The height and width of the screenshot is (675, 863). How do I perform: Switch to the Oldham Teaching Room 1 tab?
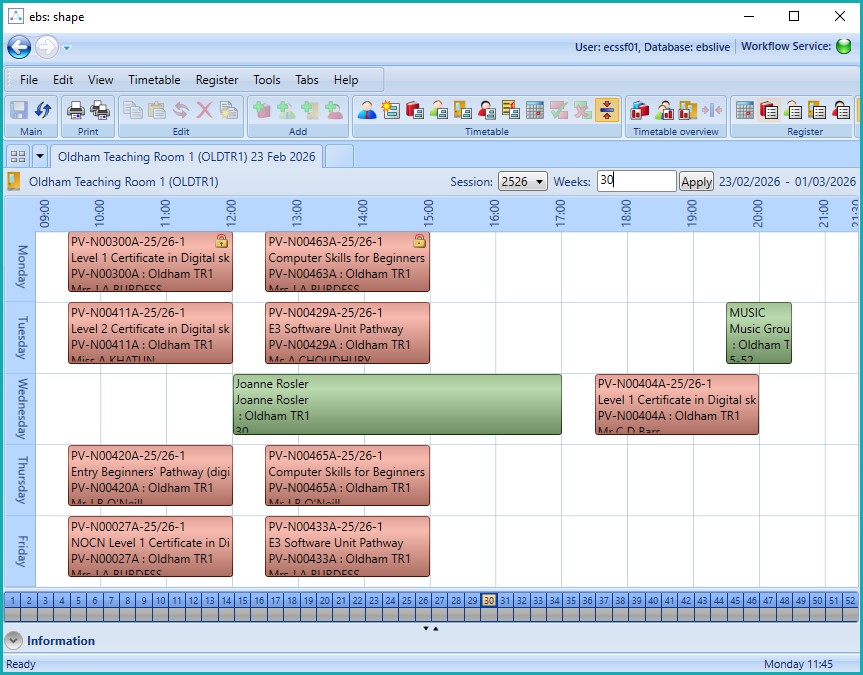186,157
